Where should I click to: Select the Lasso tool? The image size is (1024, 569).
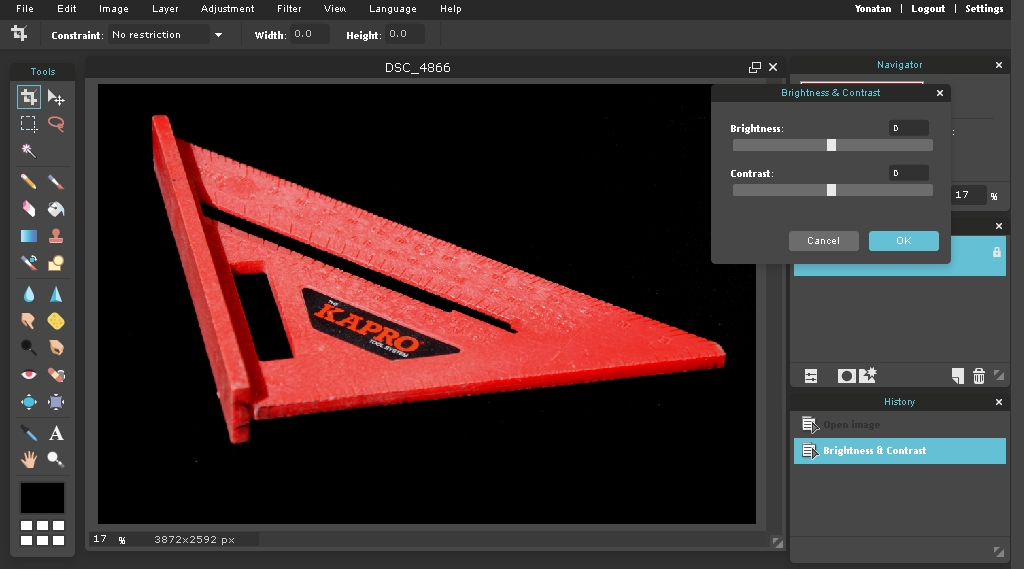point(56,123)
